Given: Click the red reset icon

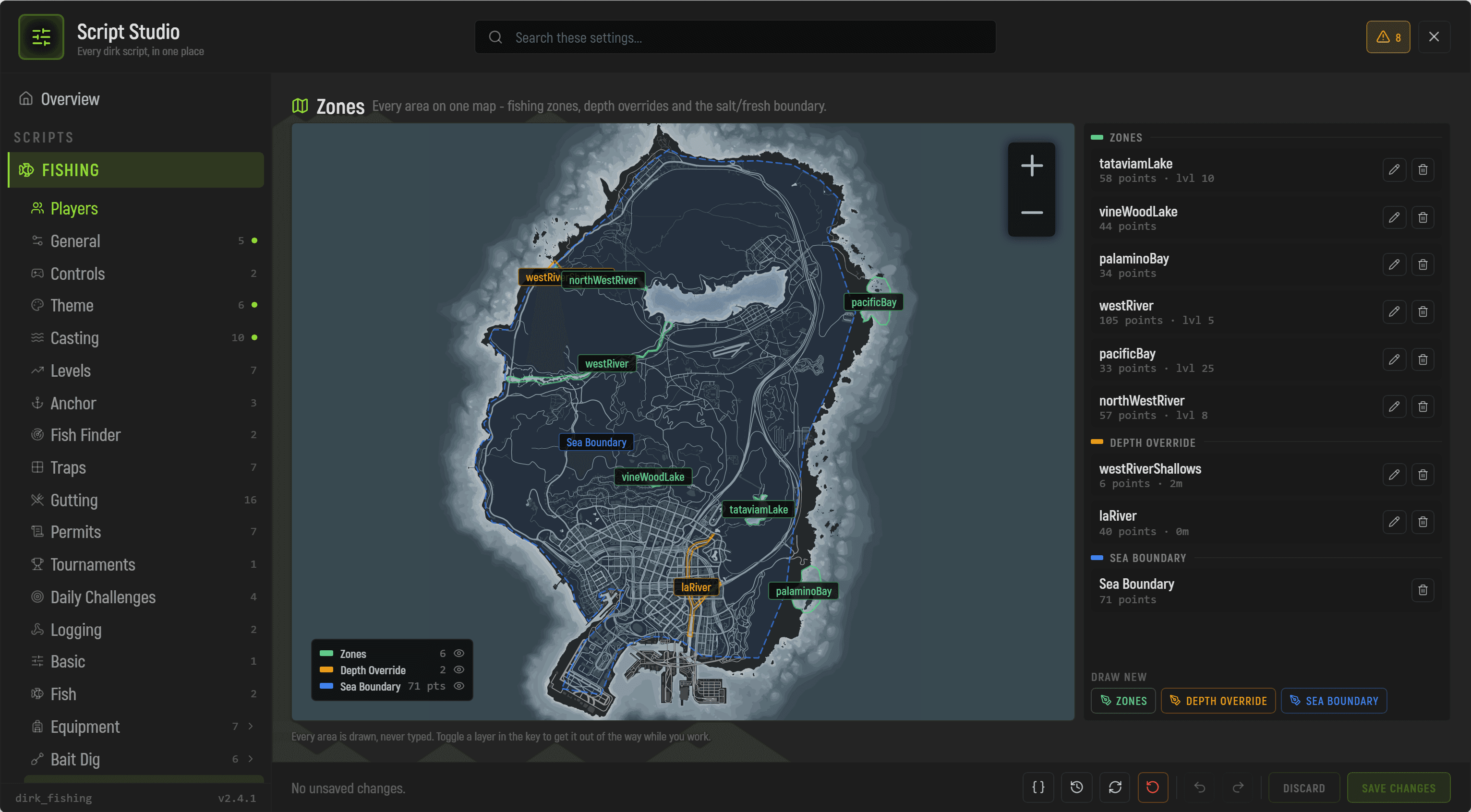Looking at the screenshot, I should point(1152,788).
